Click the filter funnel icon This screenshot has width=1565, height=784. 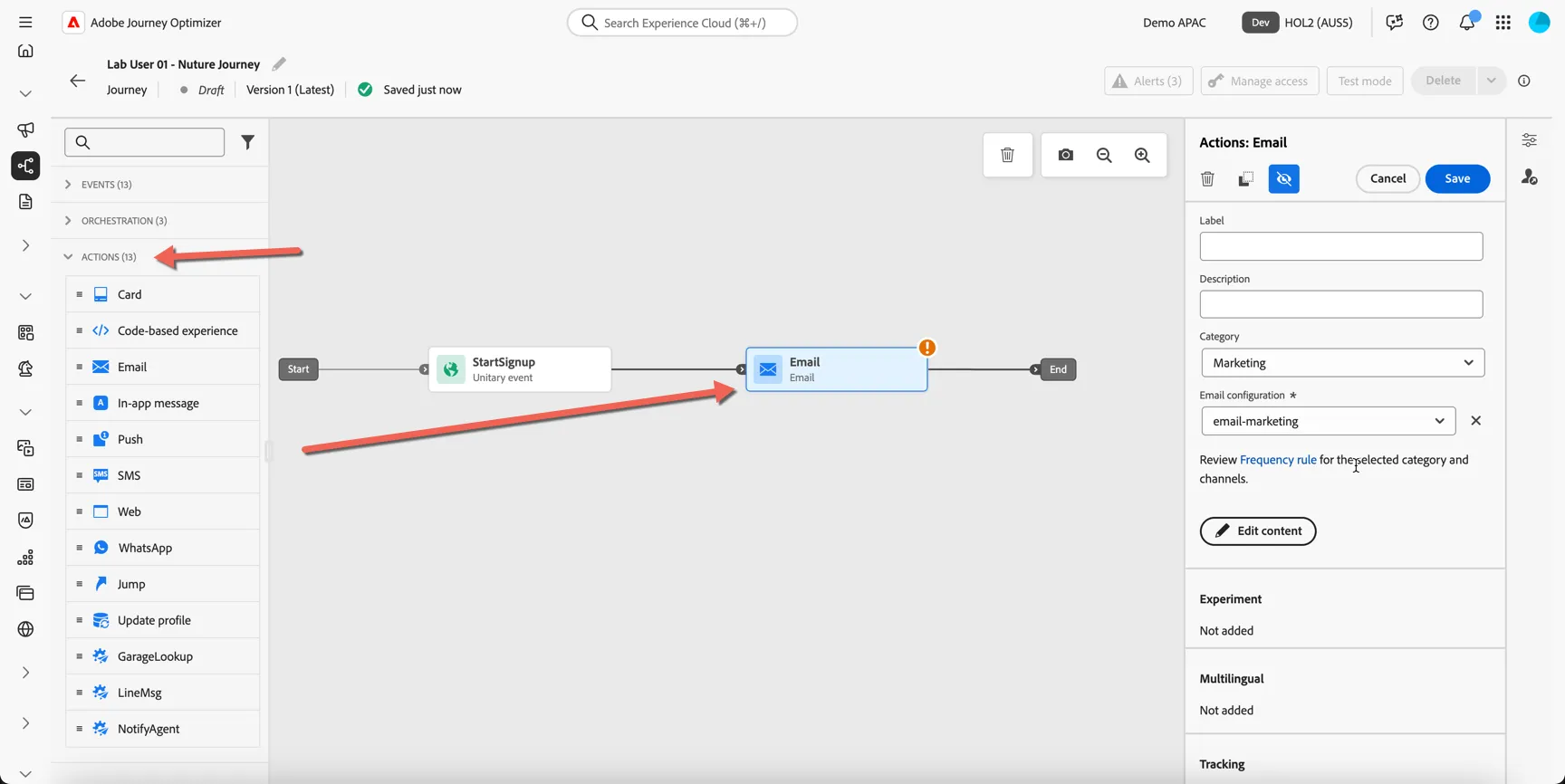click(247, 142)
